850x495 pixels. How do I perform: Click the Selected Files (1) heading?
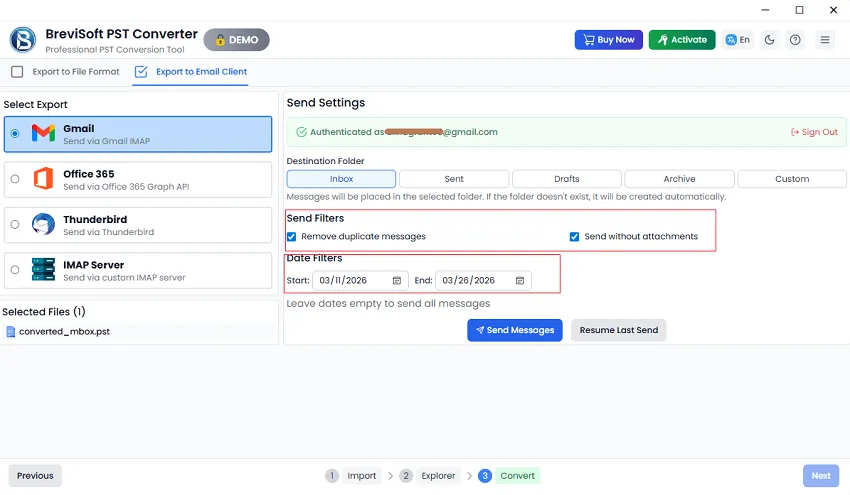[44, 312]
